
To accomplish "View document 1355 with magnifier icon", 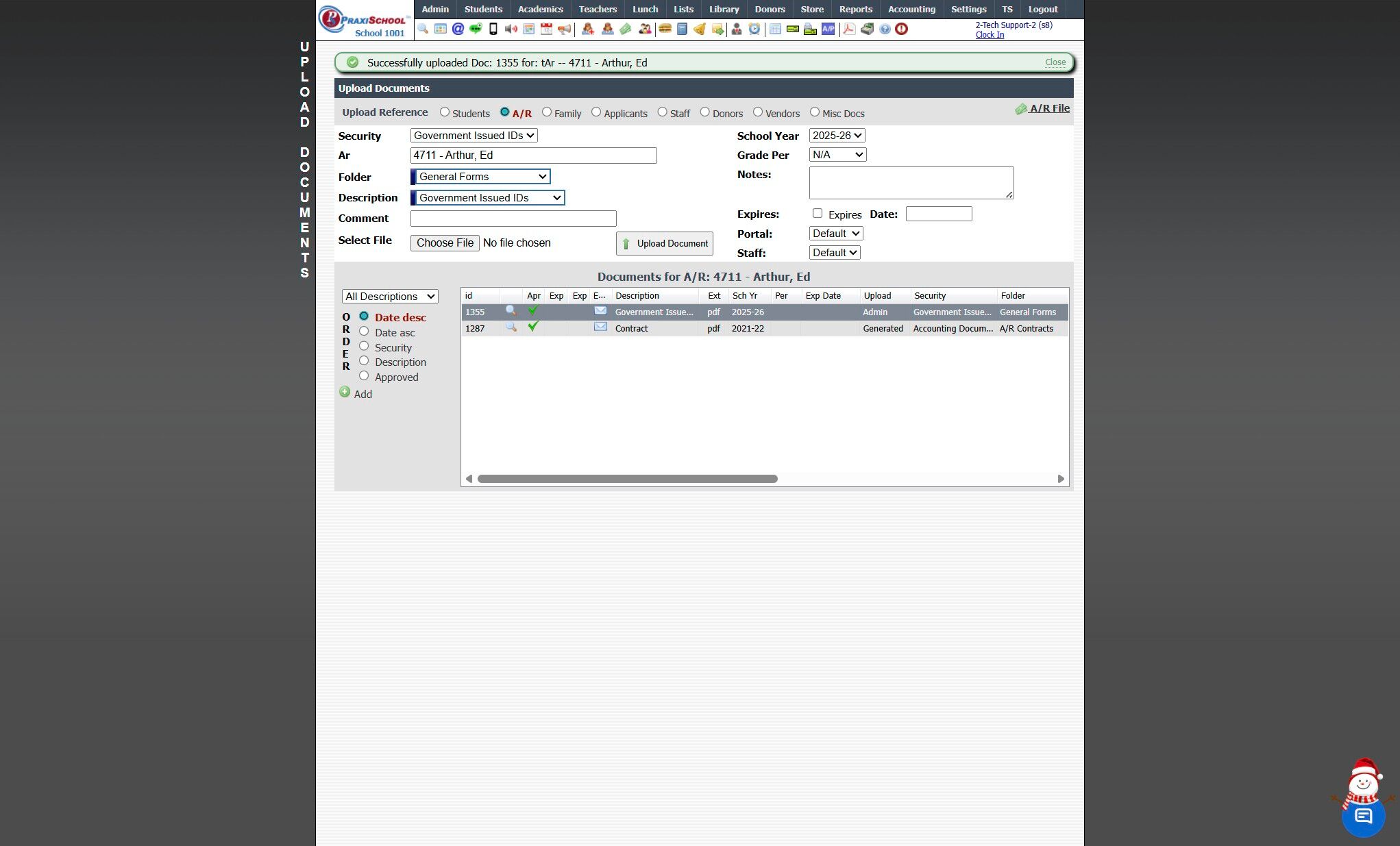I will click(x=511, y=311).
